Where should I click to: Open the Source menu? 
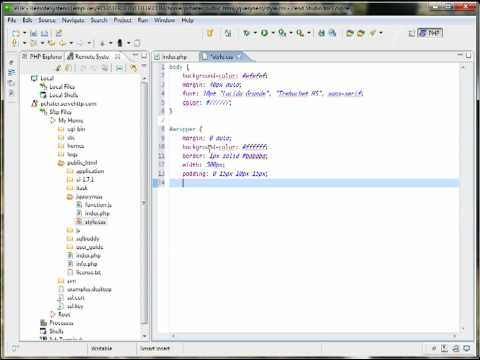click(x=47, y=20)
